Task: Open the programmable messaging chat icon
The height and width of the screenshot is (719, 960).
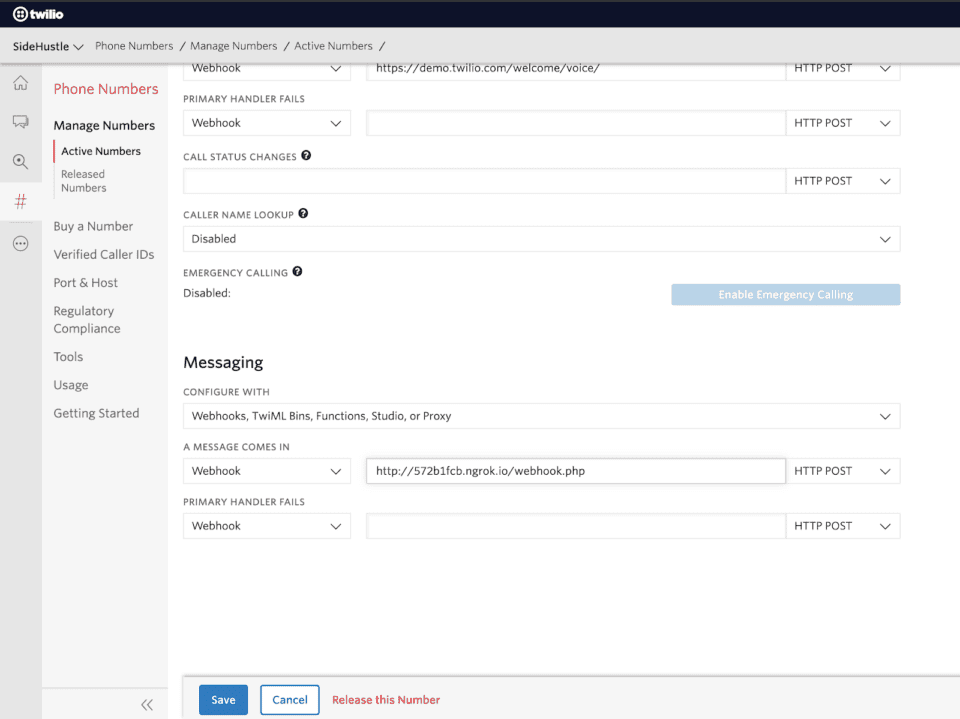Action: pyautogui.click(x=21, y=122)
